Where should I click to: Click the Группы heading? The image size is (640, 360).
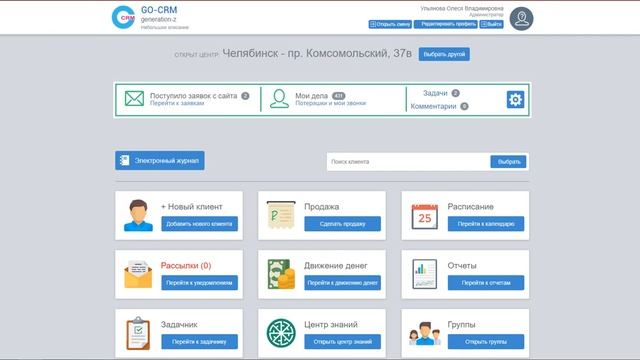461,324
